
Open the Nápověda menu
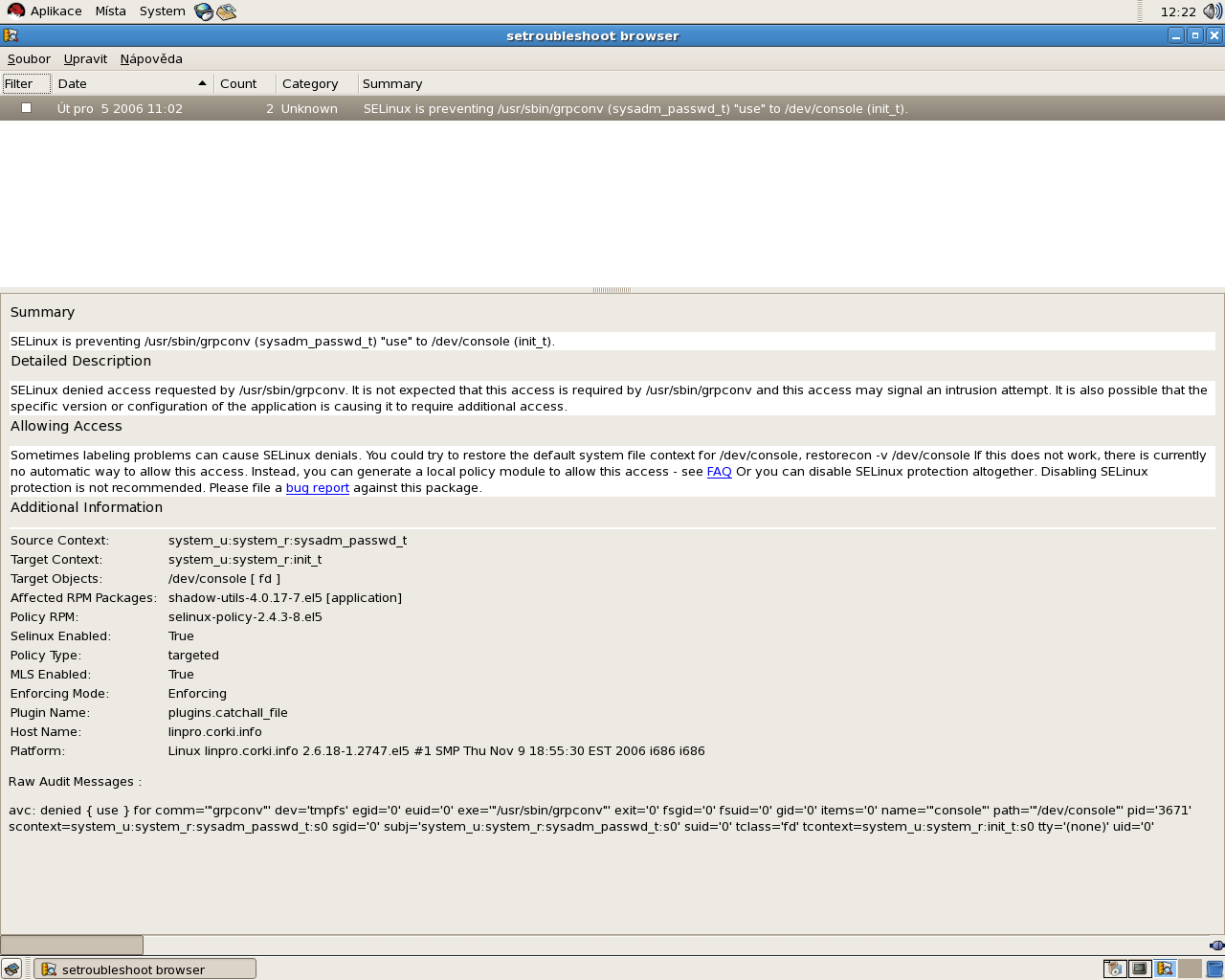(151, 58)
